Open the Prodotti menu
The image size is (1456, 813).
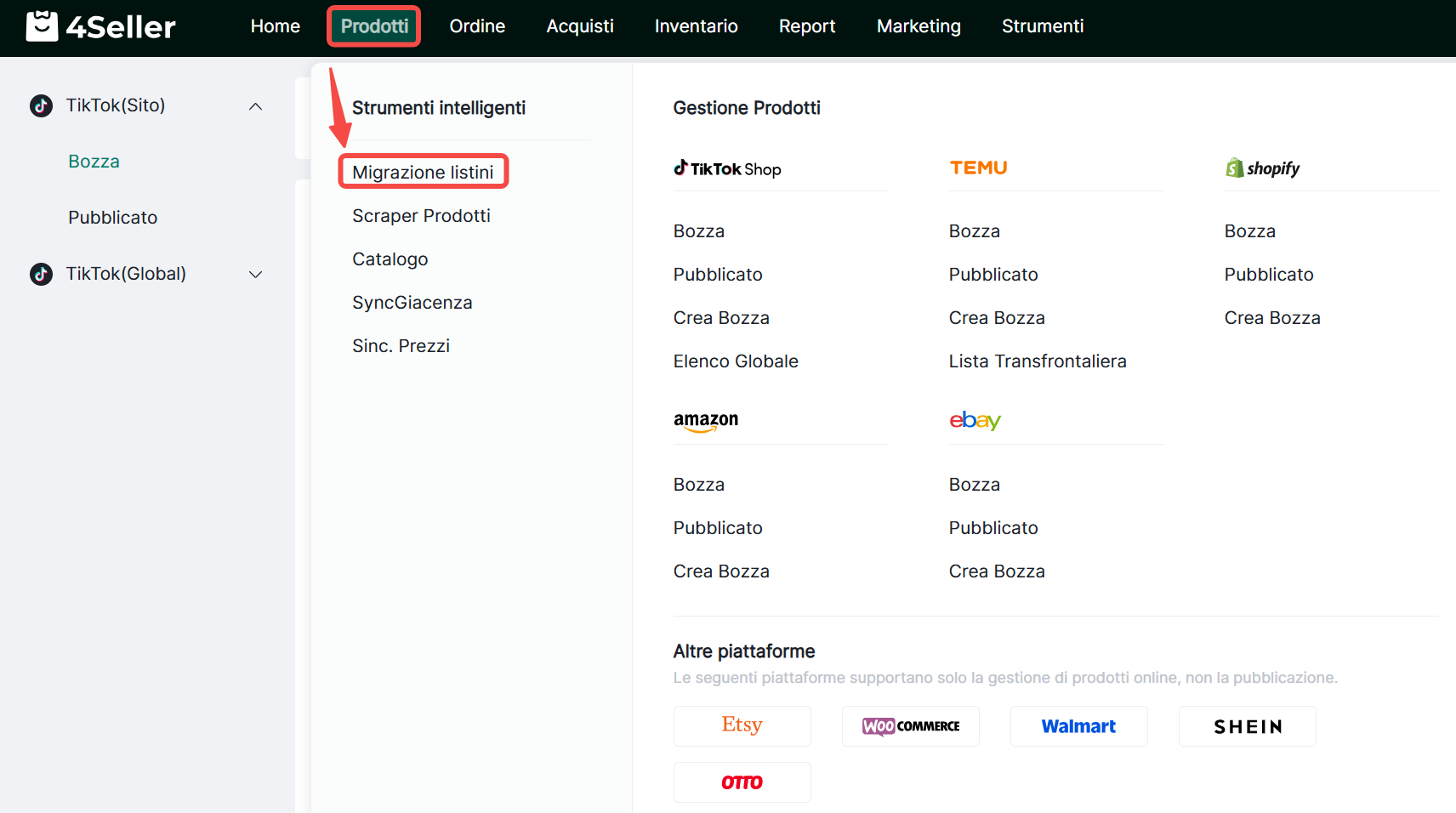pyautogui.click(x=374, y=26)
